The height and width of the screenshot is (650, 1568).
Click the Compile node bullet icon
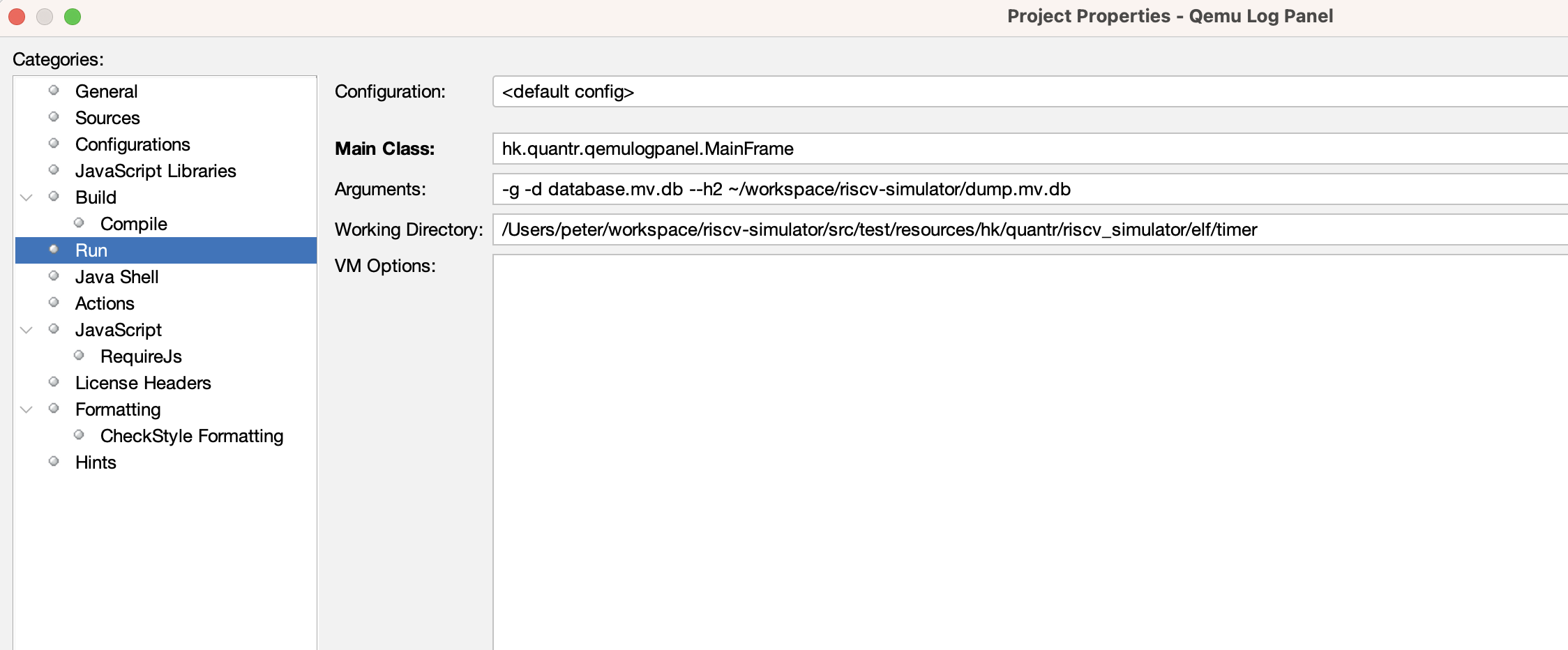(x=79, y=222)
